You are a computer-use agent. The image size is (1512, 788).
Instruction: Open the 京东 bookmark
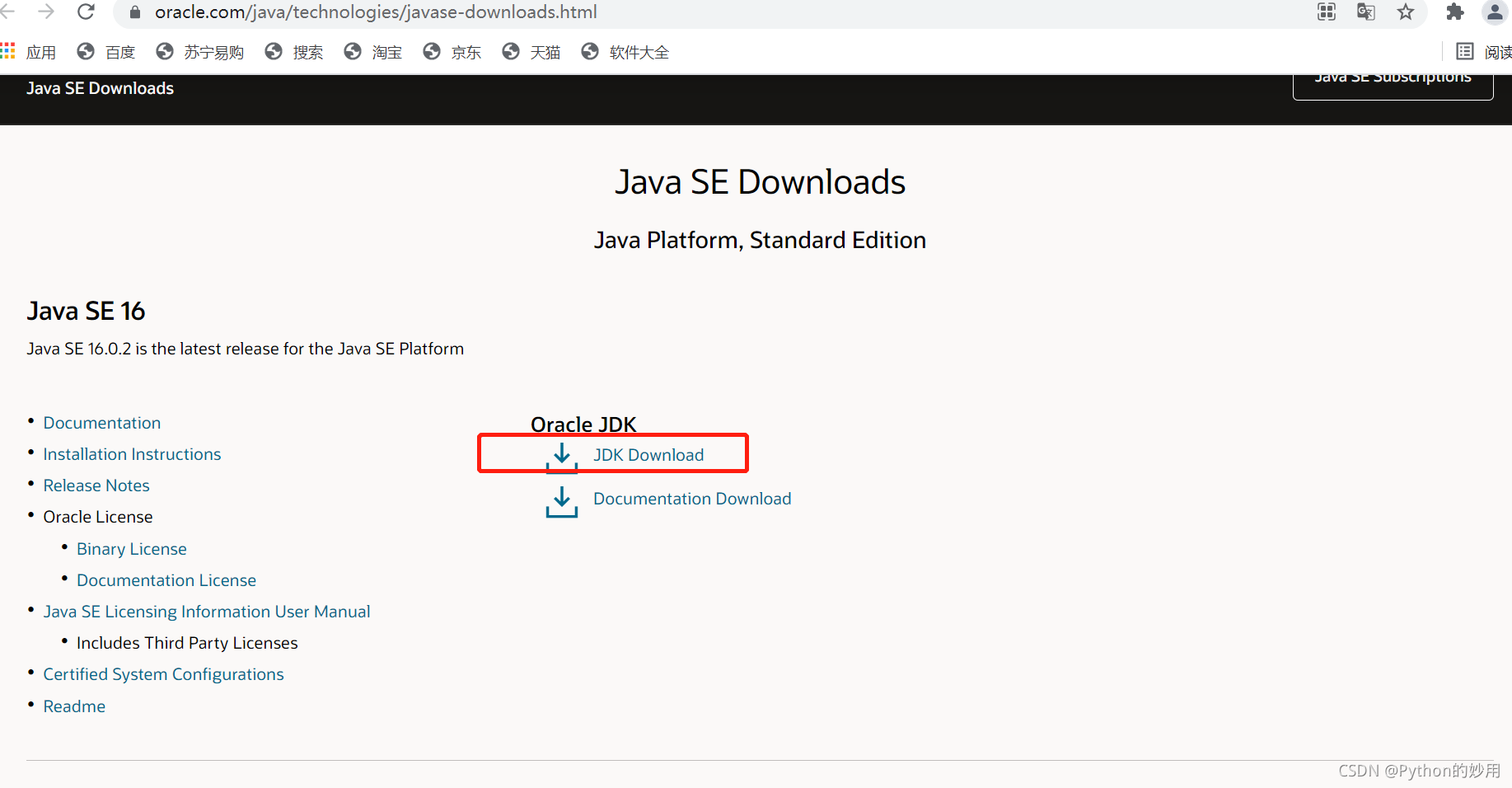(452, 52)
